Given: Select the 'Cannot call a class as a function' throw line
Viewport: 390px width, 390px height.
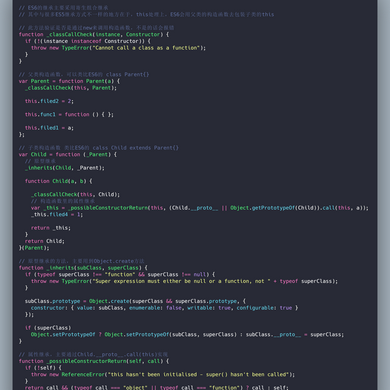Looking at the screenshot, I should 118,48.
